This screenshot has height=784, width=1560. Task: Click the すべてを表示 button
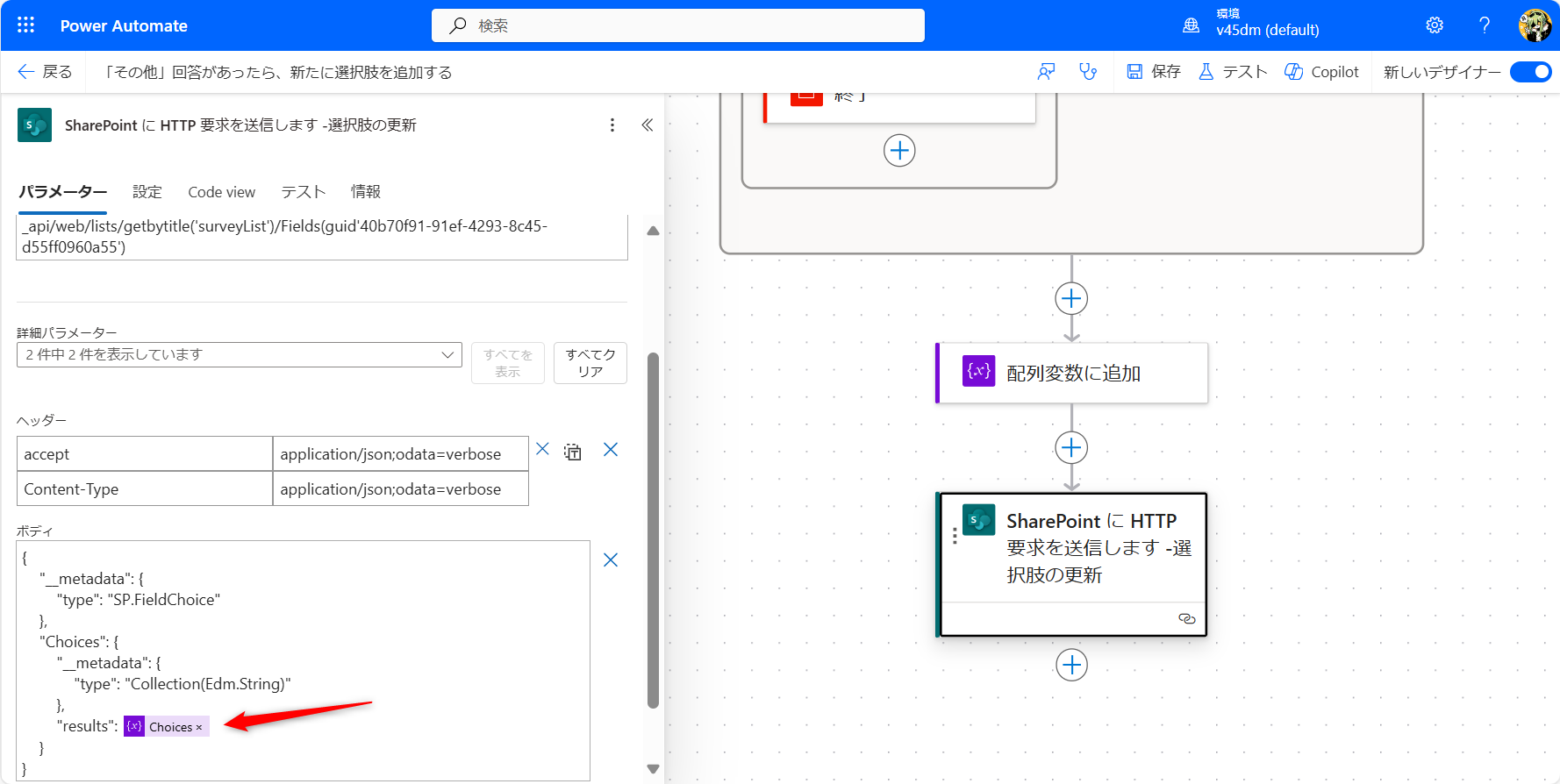(508, 363)
